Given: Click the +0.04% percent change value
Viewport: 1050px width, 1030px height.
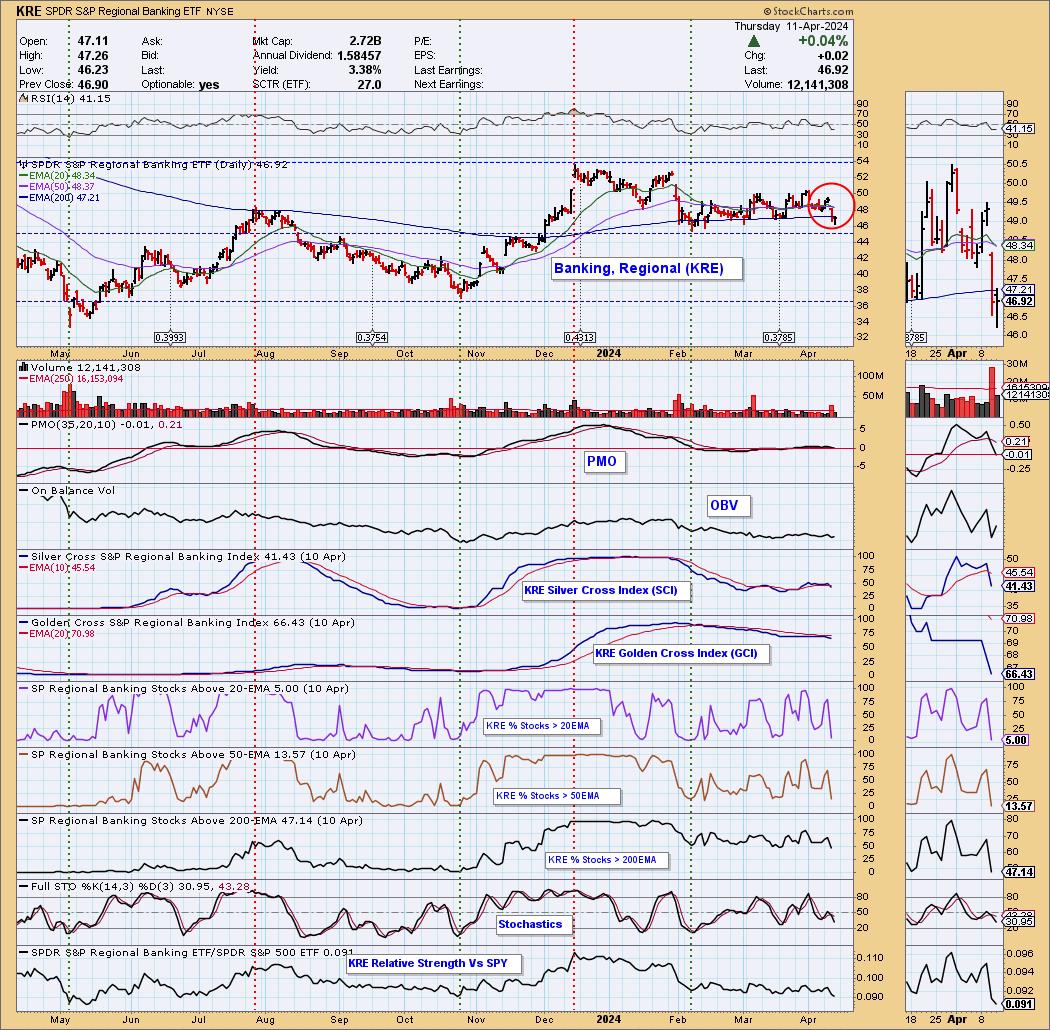Looking at the screenshot, I should pos(823,42).
